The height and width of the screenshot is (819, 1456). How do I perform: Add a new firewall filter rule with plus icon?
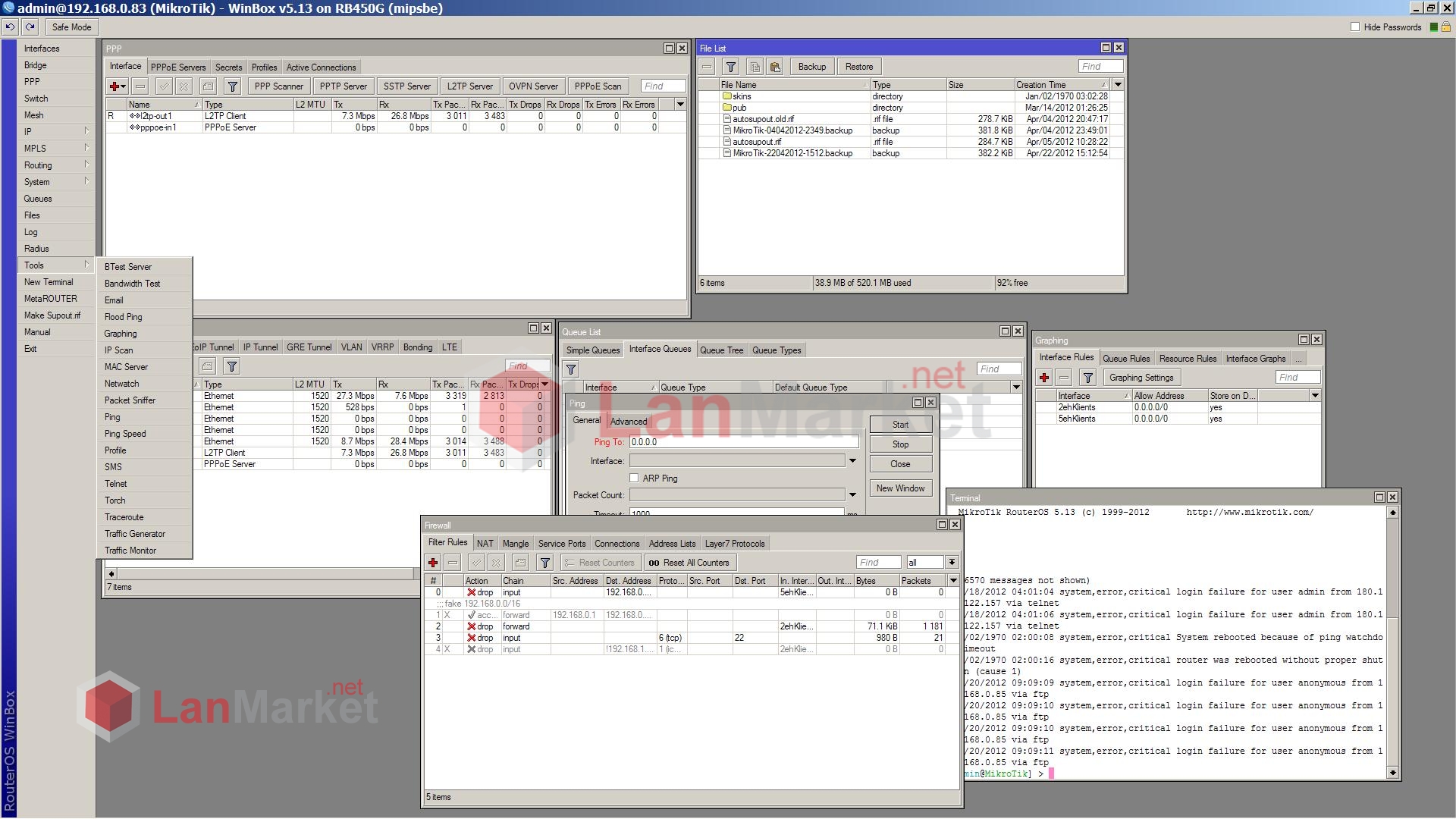click(433, 563)
